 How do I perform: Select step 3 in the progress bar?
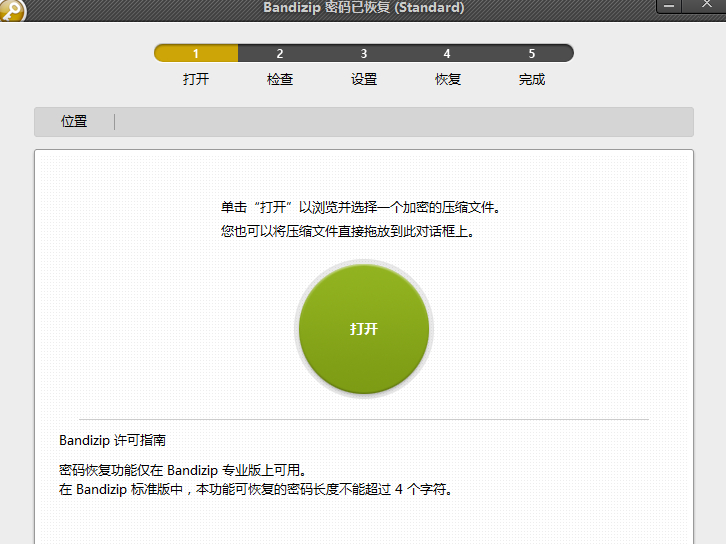click(364, 53)
